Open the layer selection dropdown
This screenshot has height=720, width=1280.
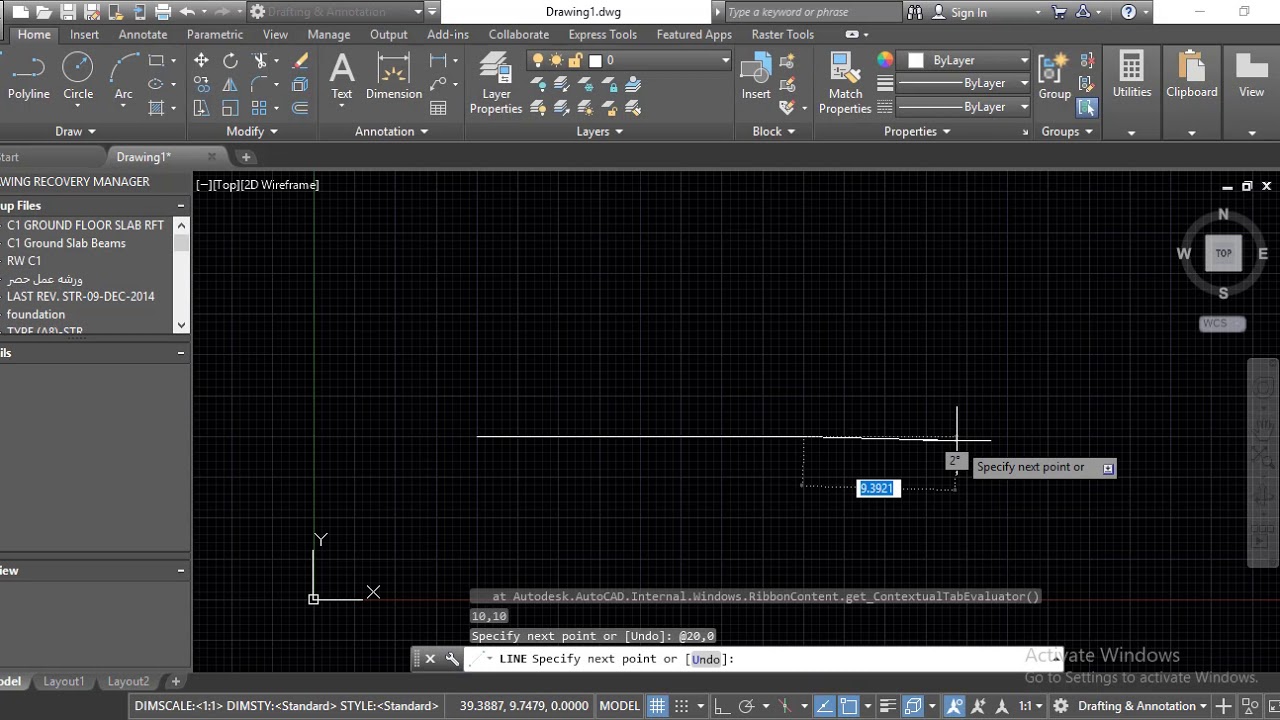point(629,60)
